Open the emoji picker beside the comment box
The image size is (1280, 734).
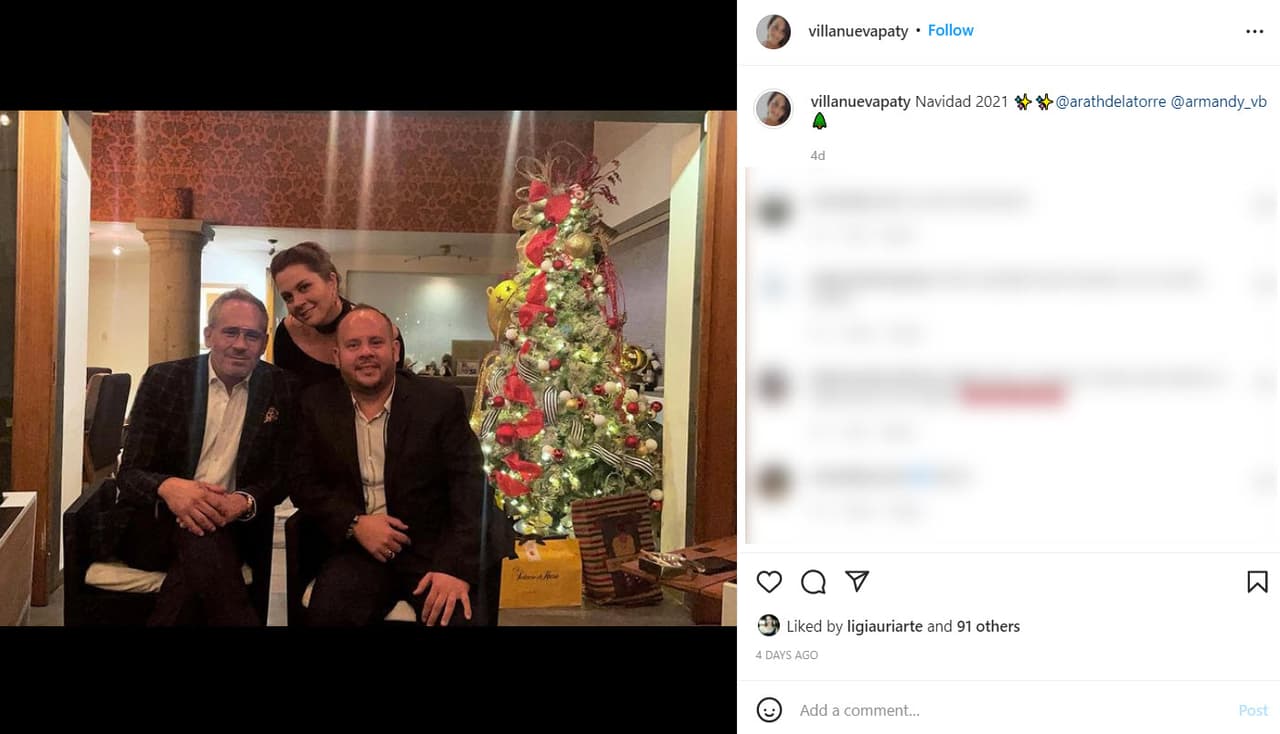[769, 710]
